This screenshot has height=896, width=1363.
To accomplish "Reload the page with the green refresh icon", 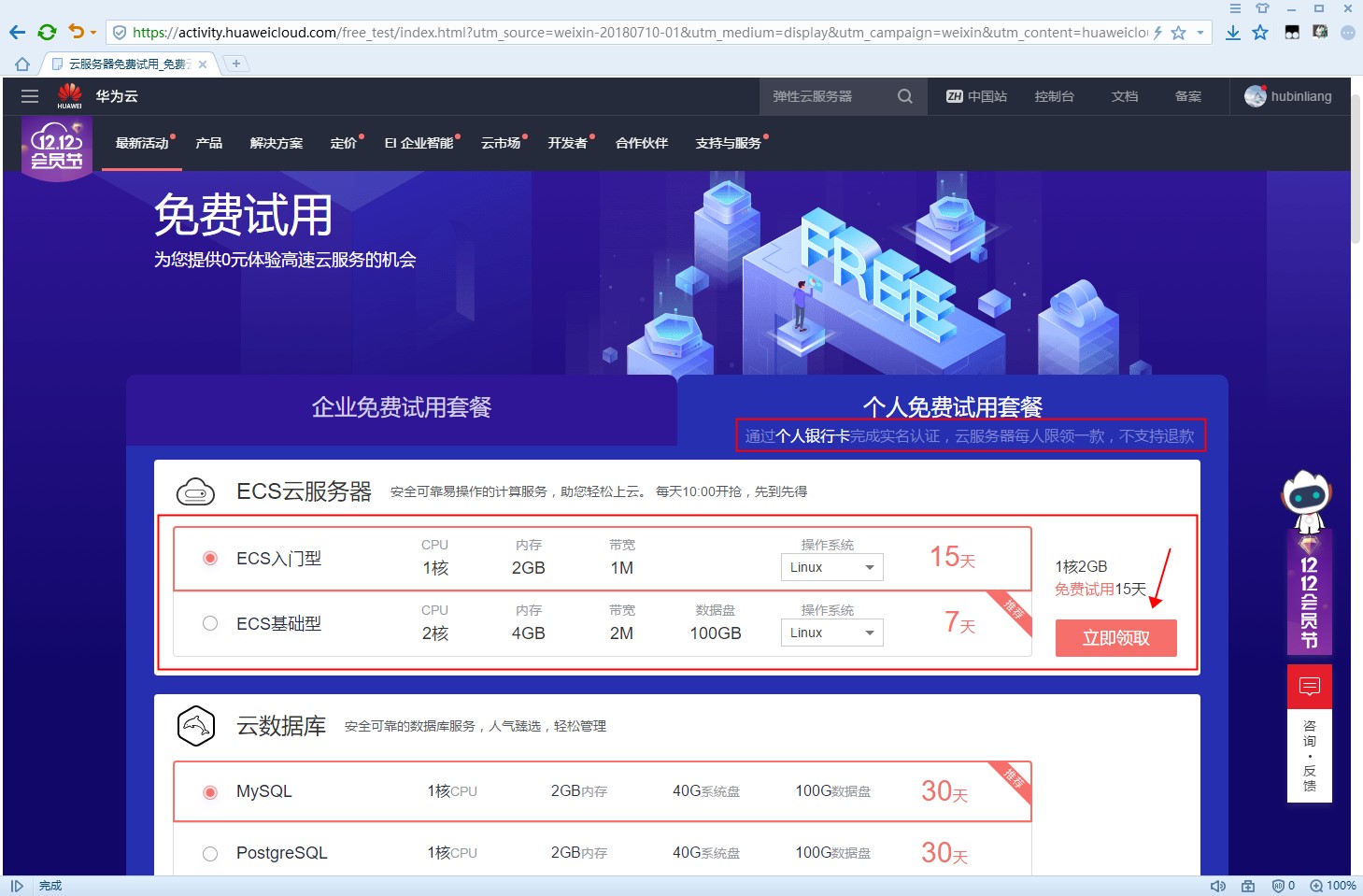I will [x=47, y=32].
